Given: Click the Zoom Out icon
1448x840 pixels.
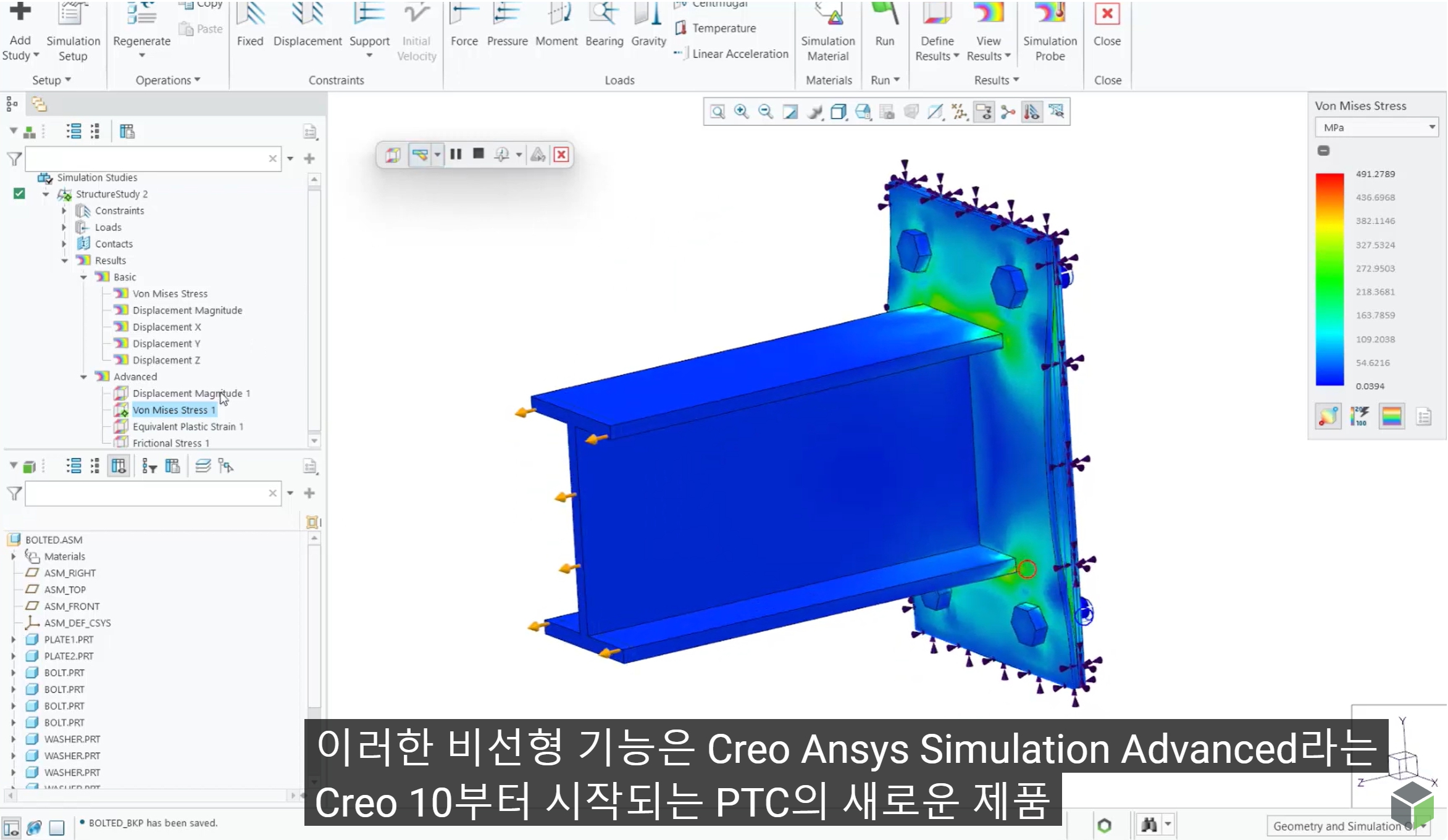Looking at the screenshot, I should [766, 112].
